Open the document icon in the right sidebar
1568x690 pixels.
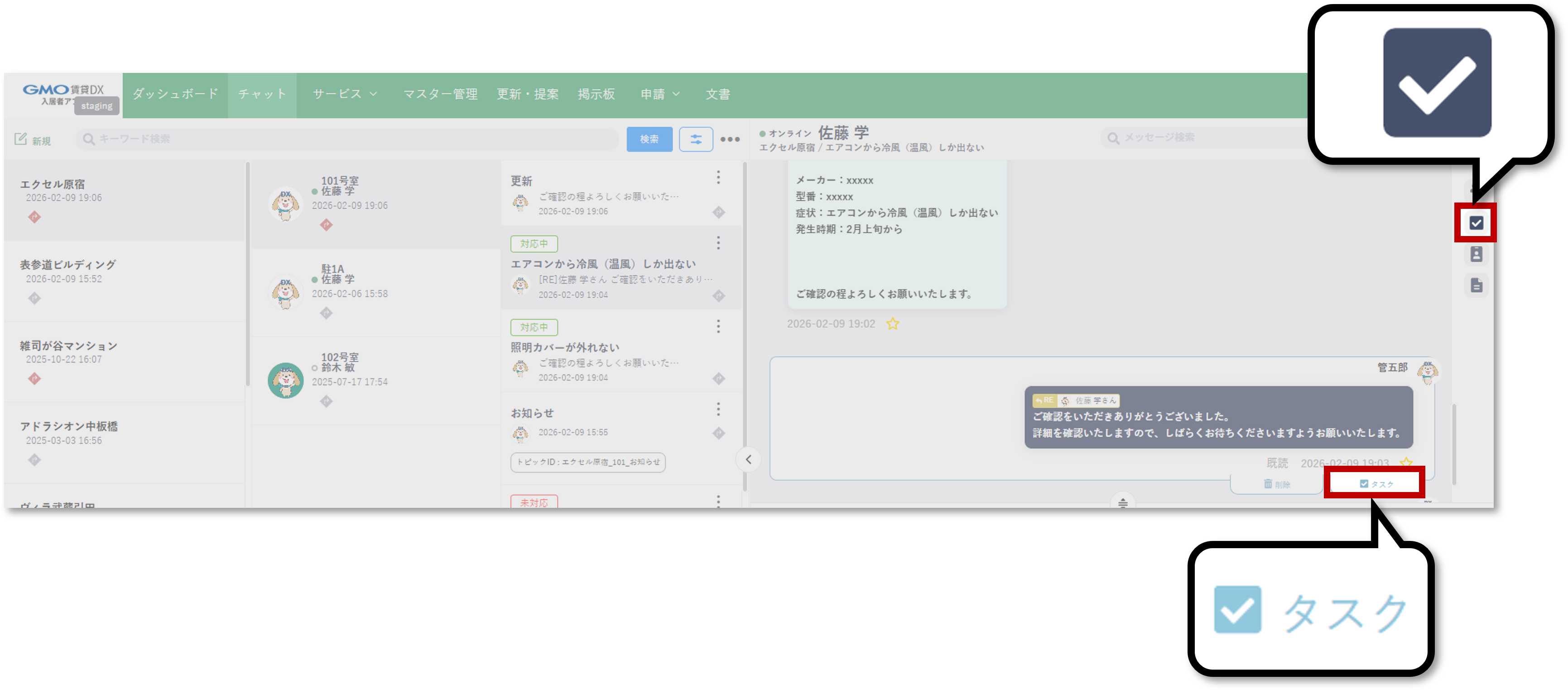[x=1476, y=285]
